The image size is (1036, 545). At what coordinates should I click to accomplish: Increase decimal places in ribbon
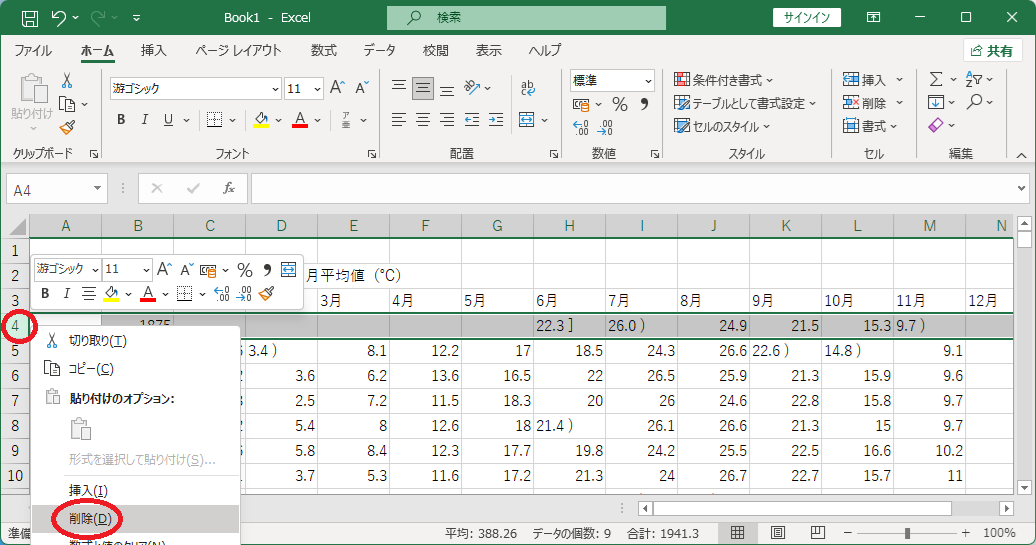tap(580, 127)
